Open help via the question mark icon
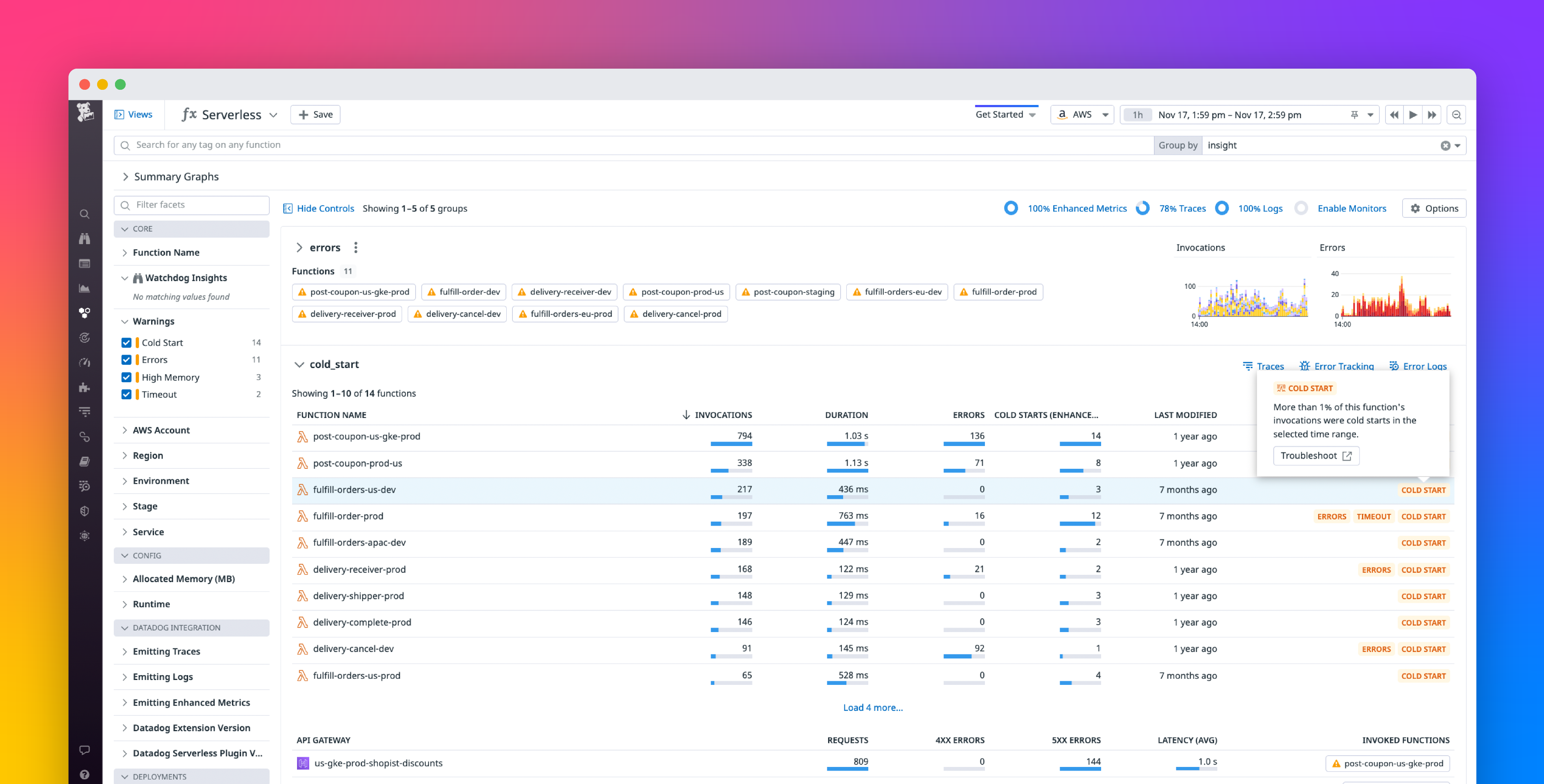Screen dimensions: 1544x784 [x=85, y=774]
